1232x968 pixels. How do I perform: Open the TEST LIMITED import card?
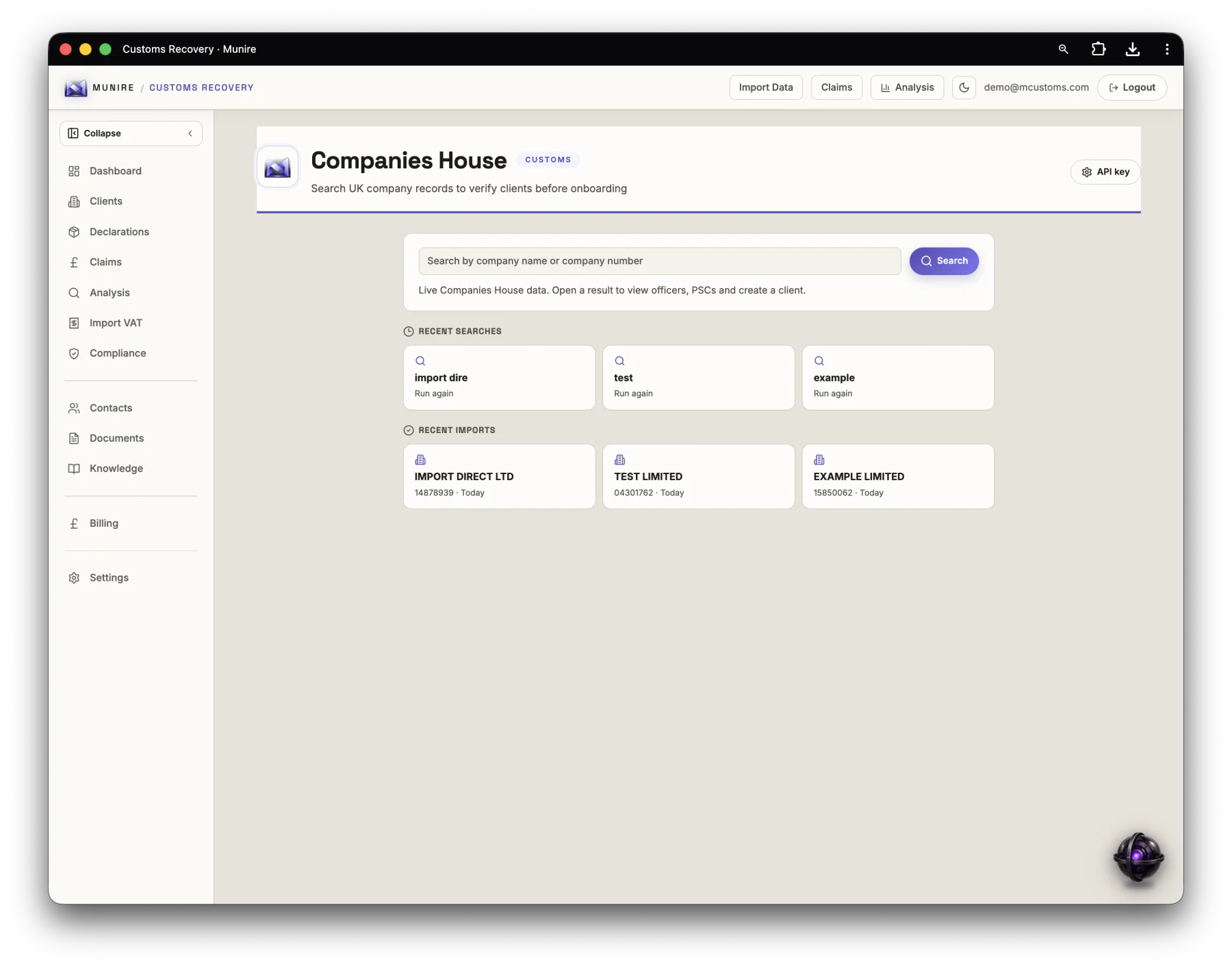point(699,477)
